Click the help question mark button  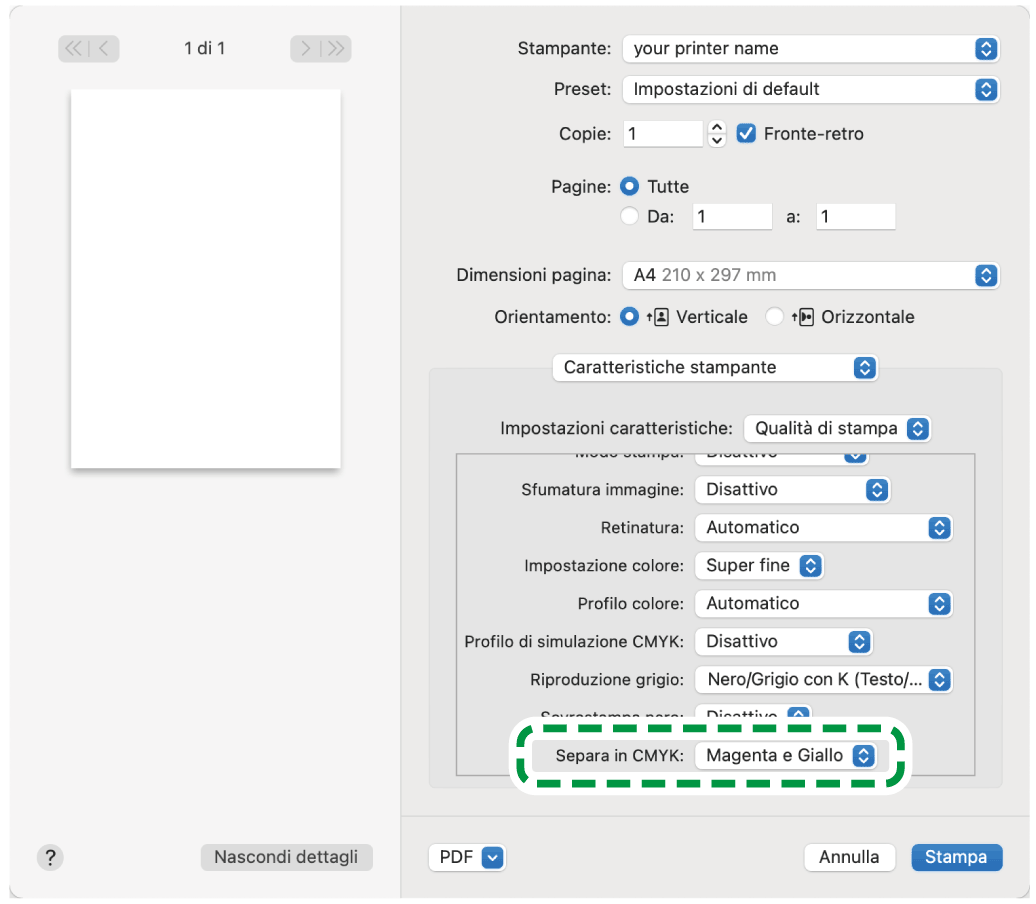tap(50, 857)
